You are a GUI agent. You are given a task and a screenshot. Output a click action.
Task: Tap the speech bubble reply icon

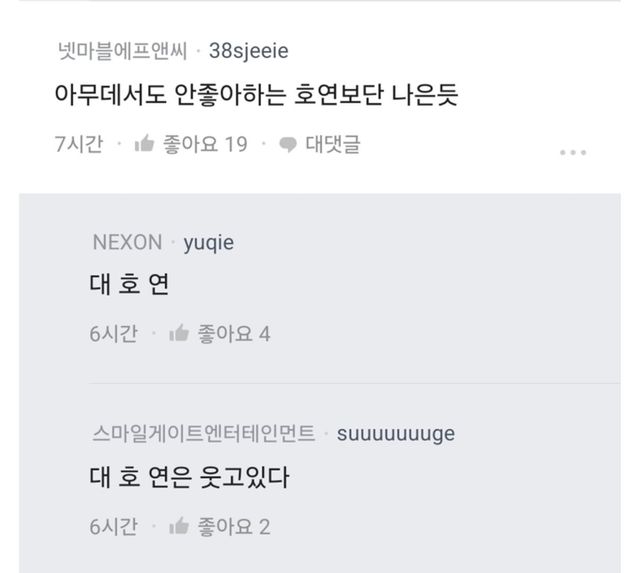point(288,144)
